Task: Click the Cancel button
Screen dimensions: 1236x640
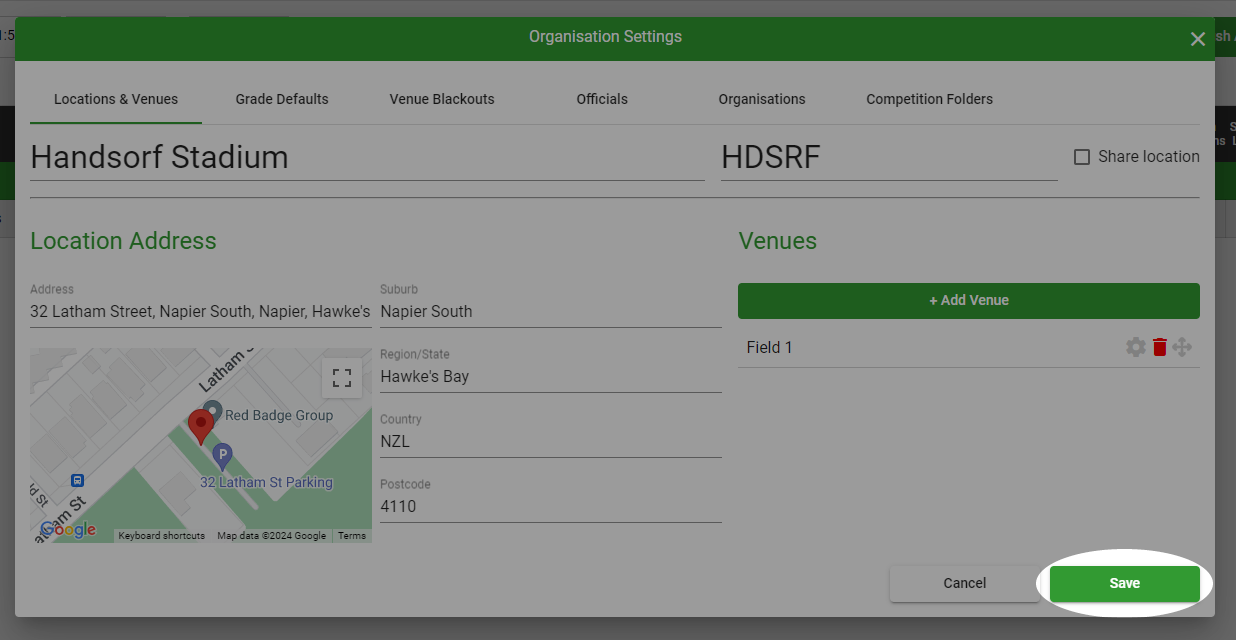Action: (x=965, y=583)
